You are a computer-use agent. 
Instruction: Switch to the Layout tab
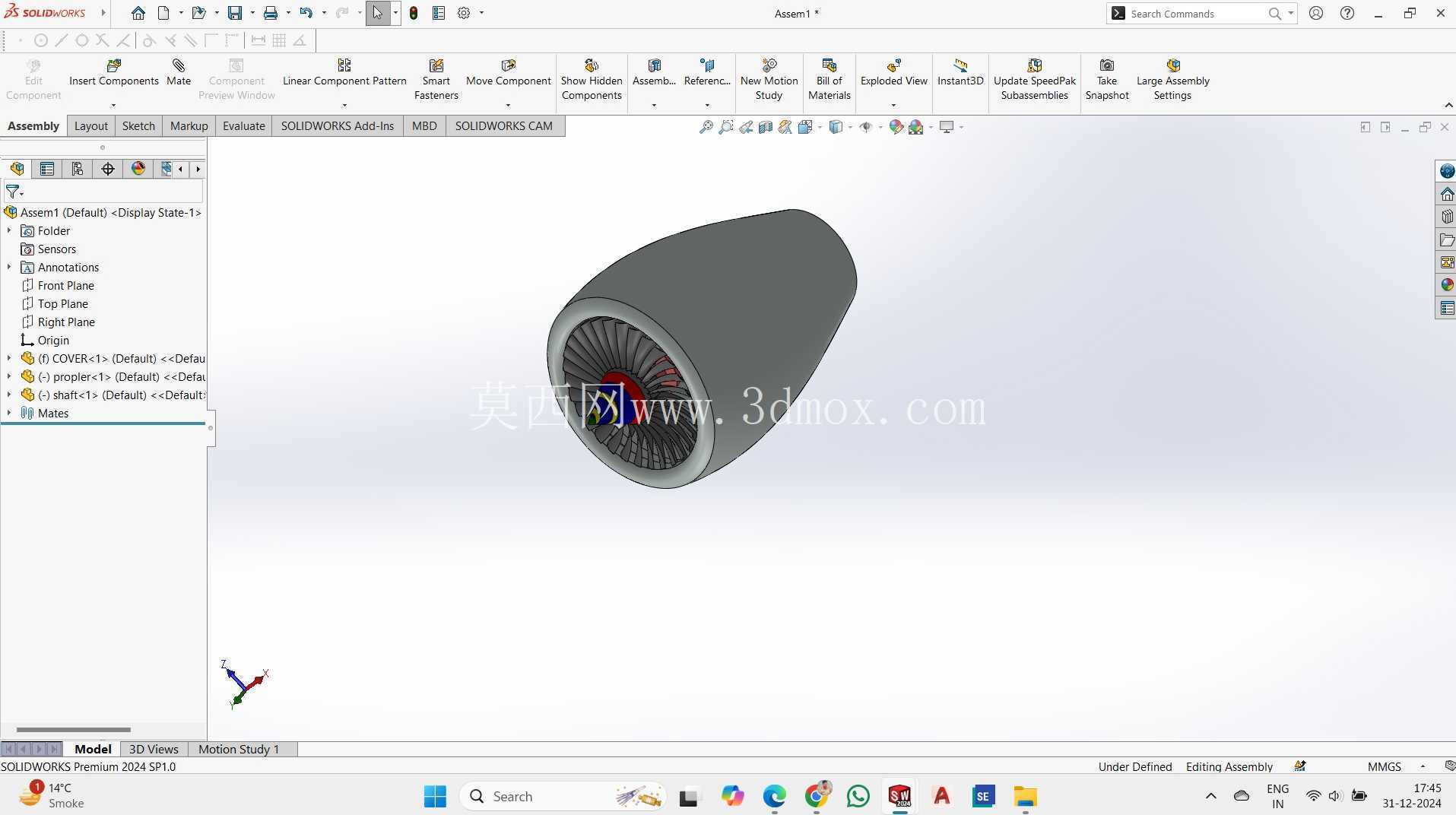[91, 126]
